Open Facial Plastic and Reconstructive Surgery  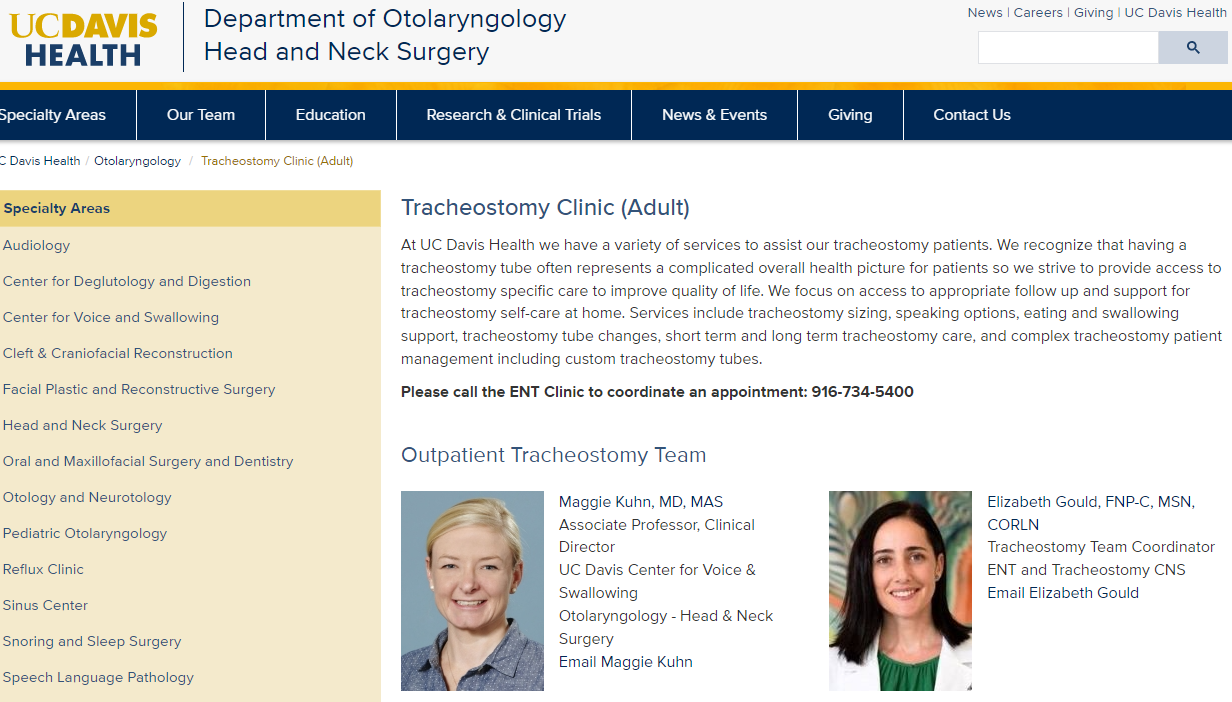coord(139,389)
